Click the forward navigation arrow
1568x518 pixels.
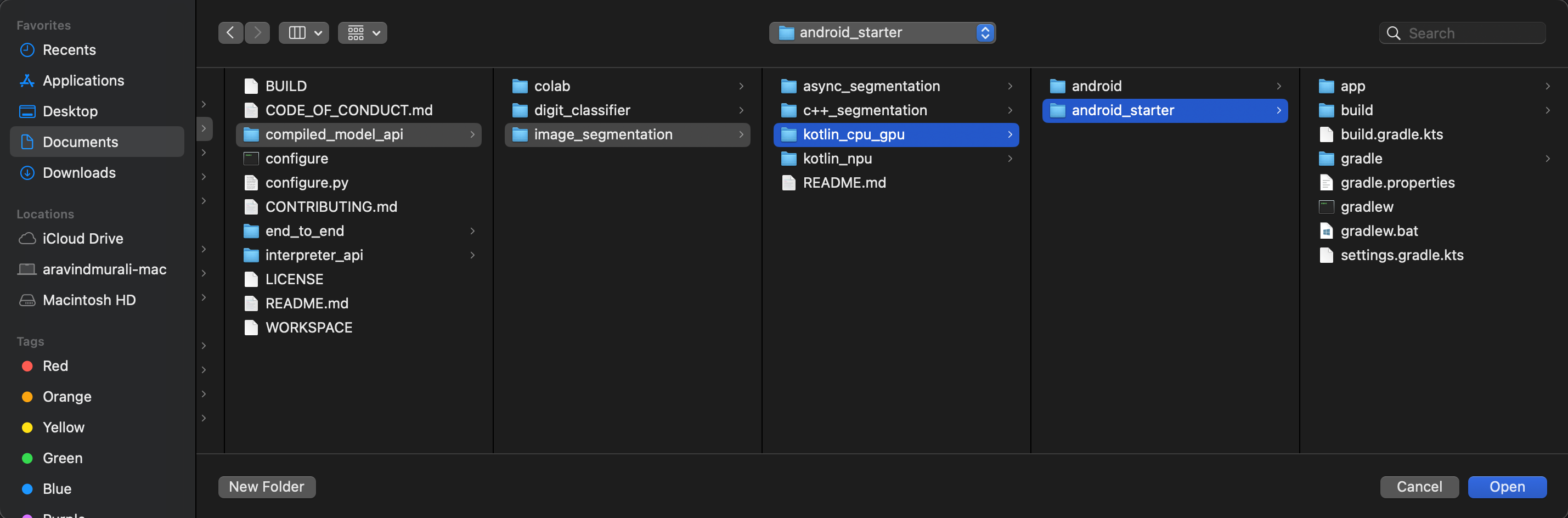[x=257, y=33]
